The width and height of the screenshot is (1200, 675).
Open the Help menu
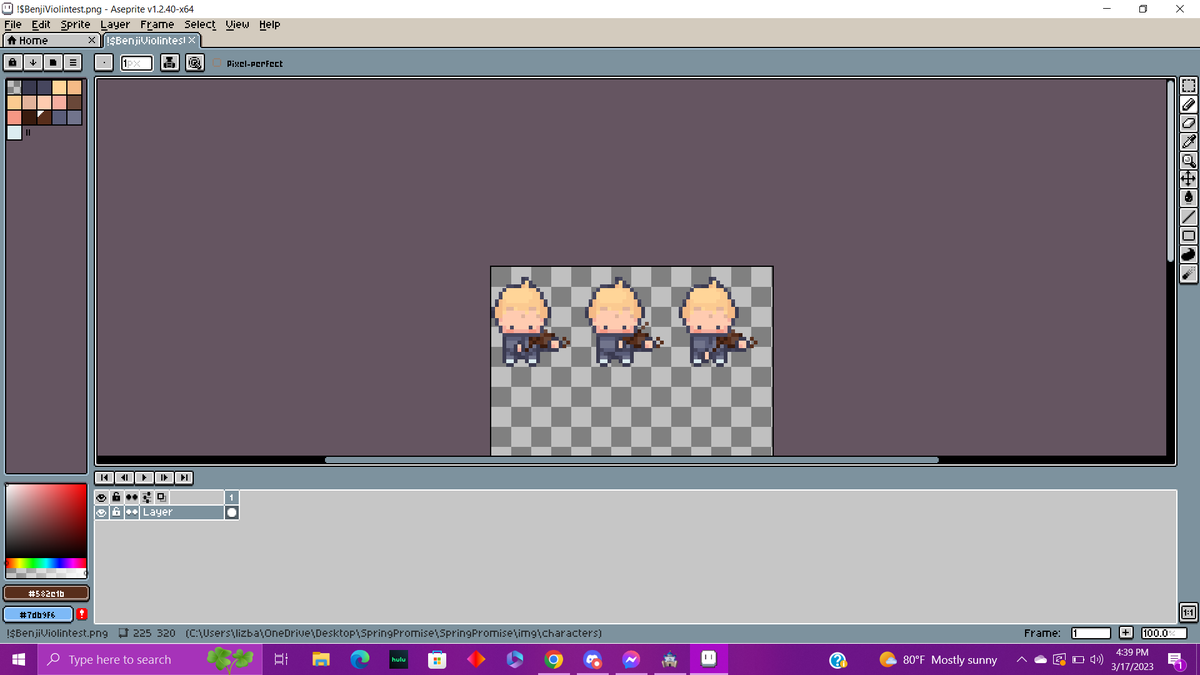(270, 24)
